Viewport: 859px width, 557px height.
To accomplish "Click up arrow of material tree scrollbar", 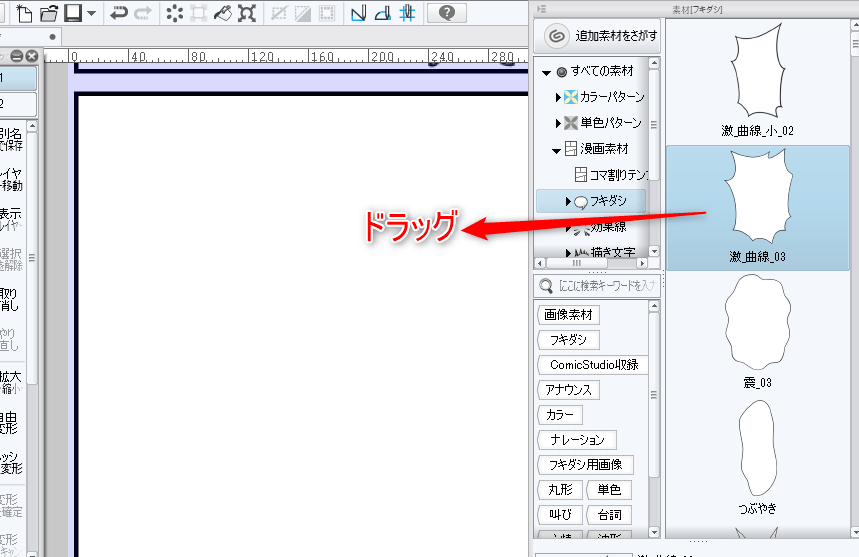I will coord(654,63).
